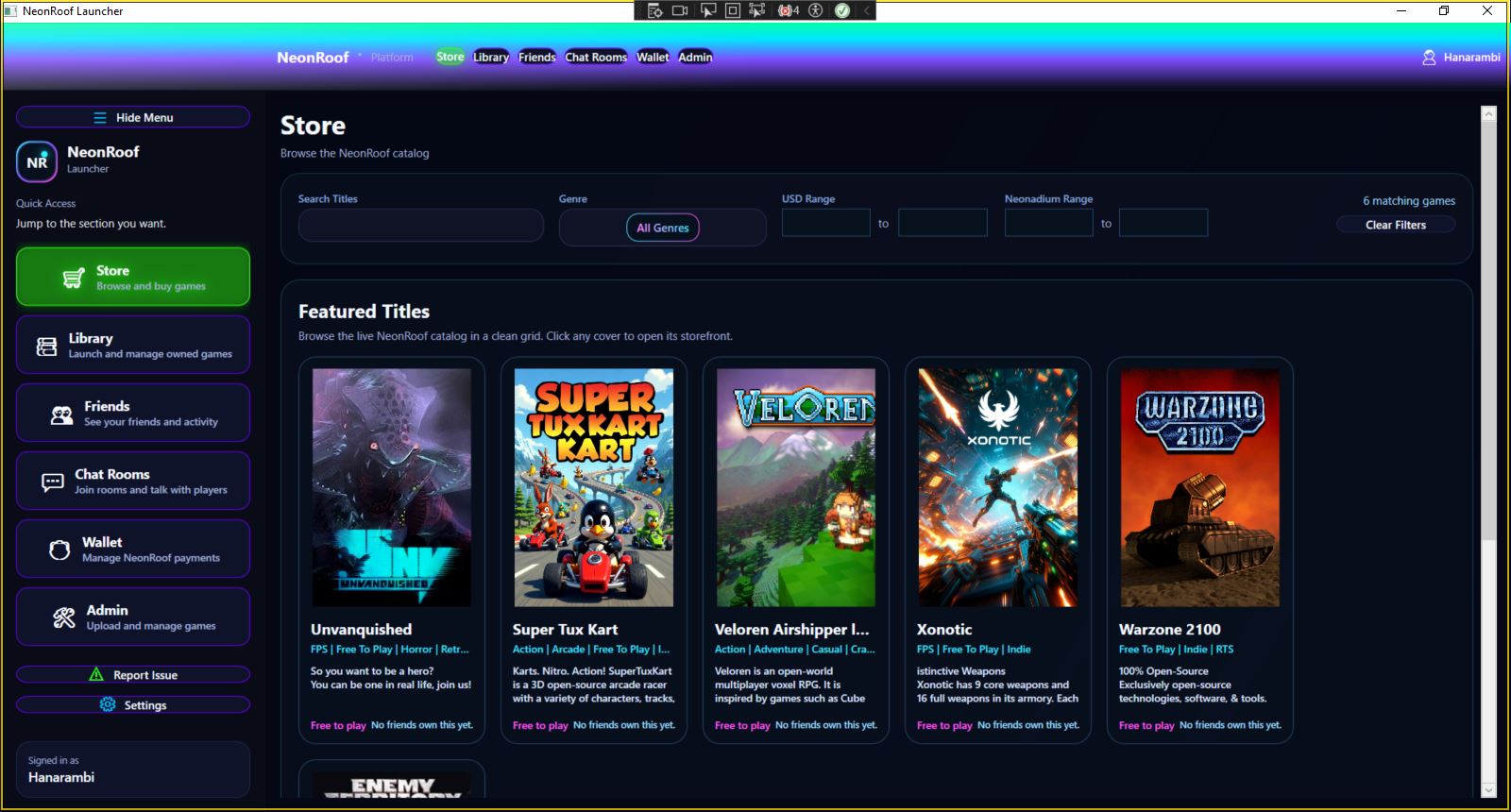This screenshot has width=1511, height=812.
Task: Open the Chat Rooms tab in top navigation
Action: click(x=596, y=57)
